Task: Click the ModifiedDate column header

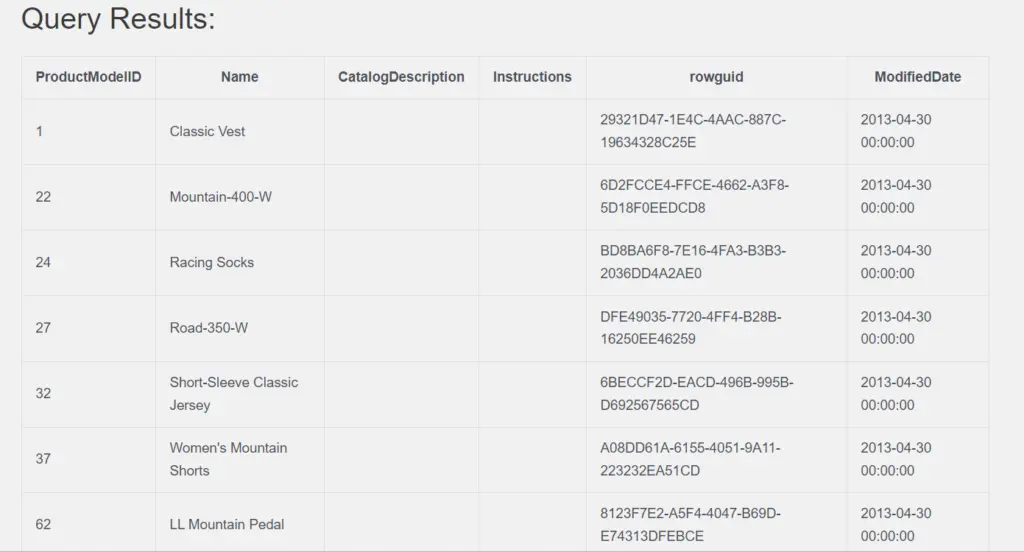Action: 918,77
